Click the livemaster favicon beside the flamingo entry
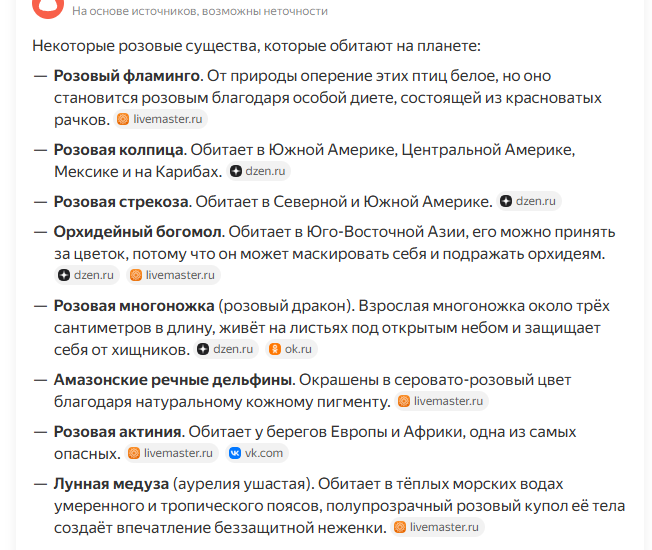This screenshot has width=652, height=550. (123, 119)
